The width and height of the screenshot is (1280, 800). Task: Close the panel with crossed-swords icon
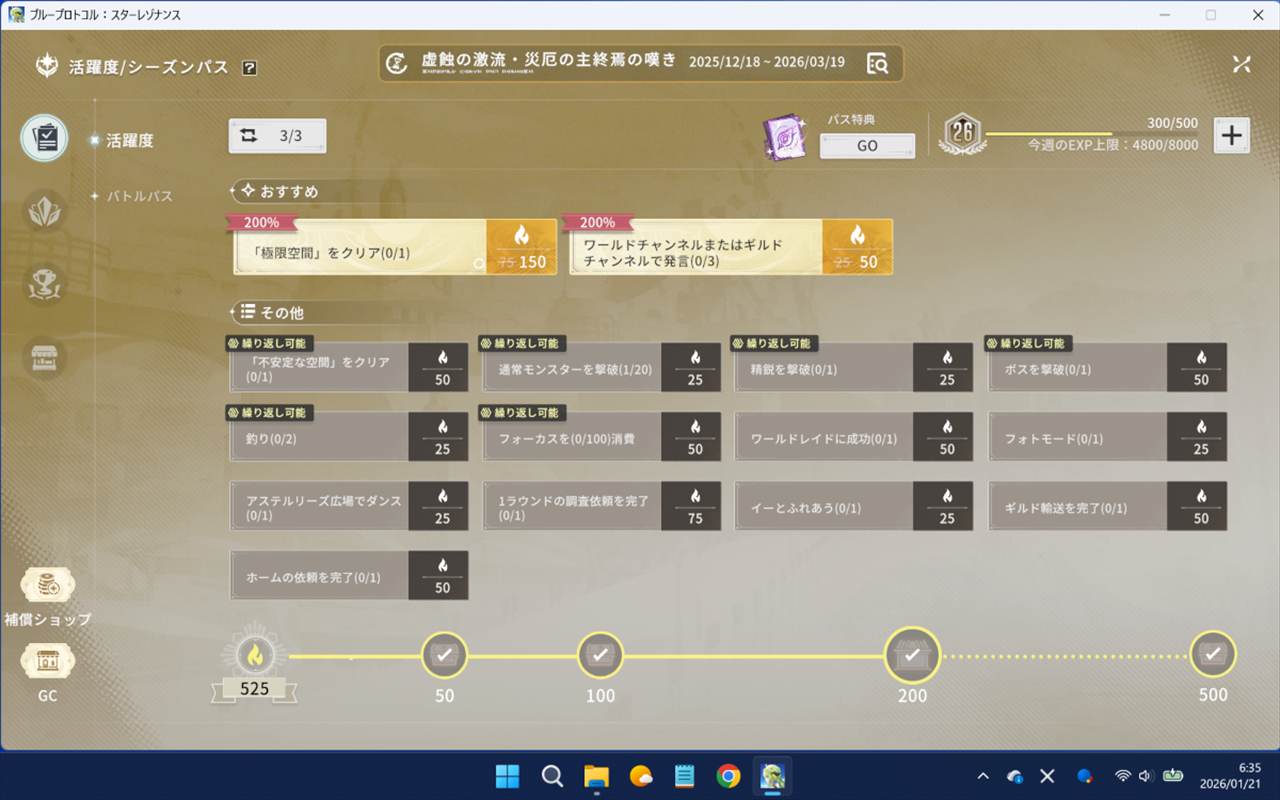pos(1241,64)
